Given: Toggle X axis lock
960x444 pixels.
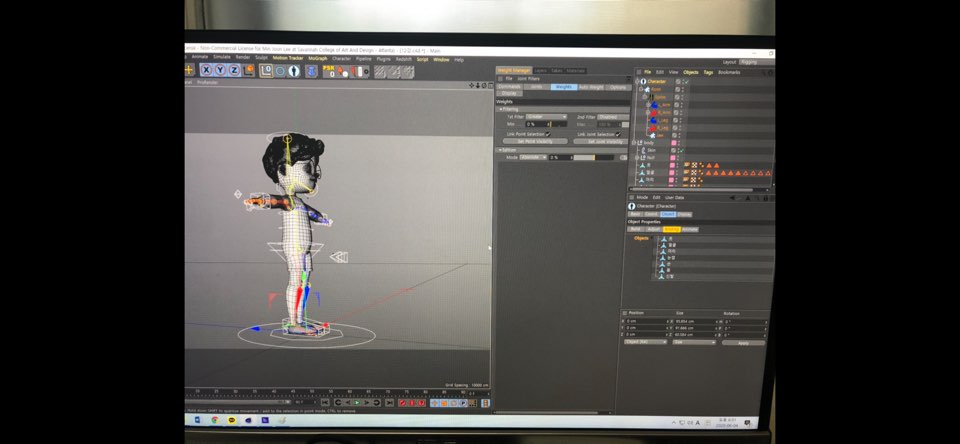Looking at the screenshot, I should click(206, 70).
